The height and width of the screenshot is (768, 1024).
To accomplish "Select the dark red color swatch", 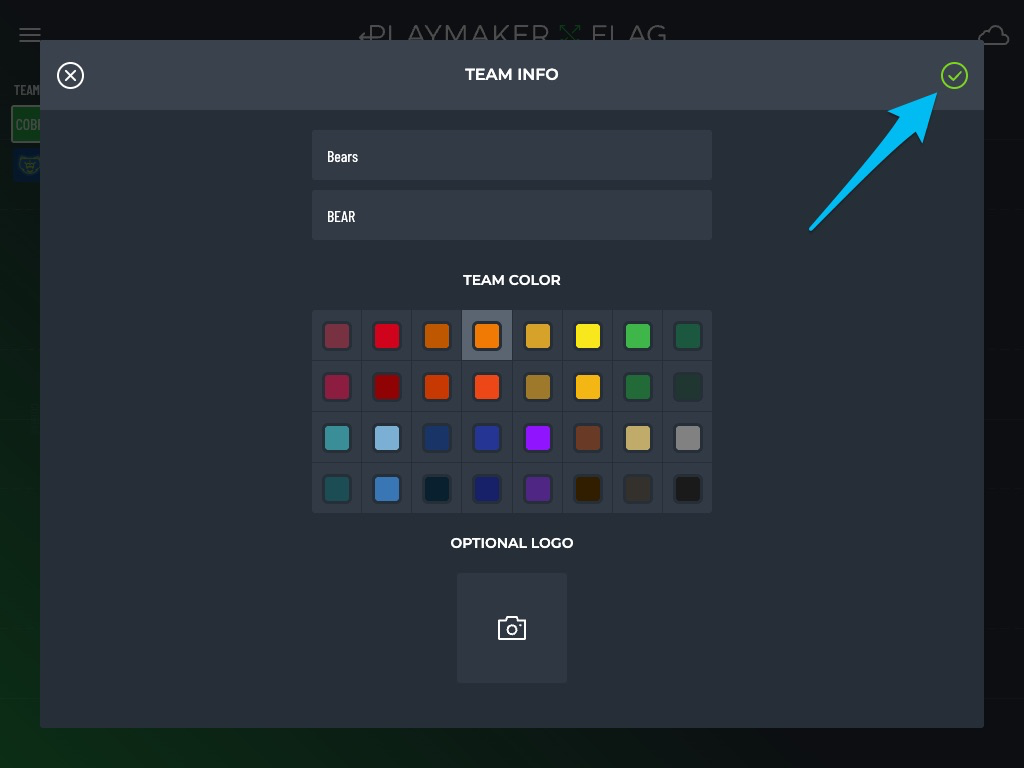I will (x=387, y=387).
